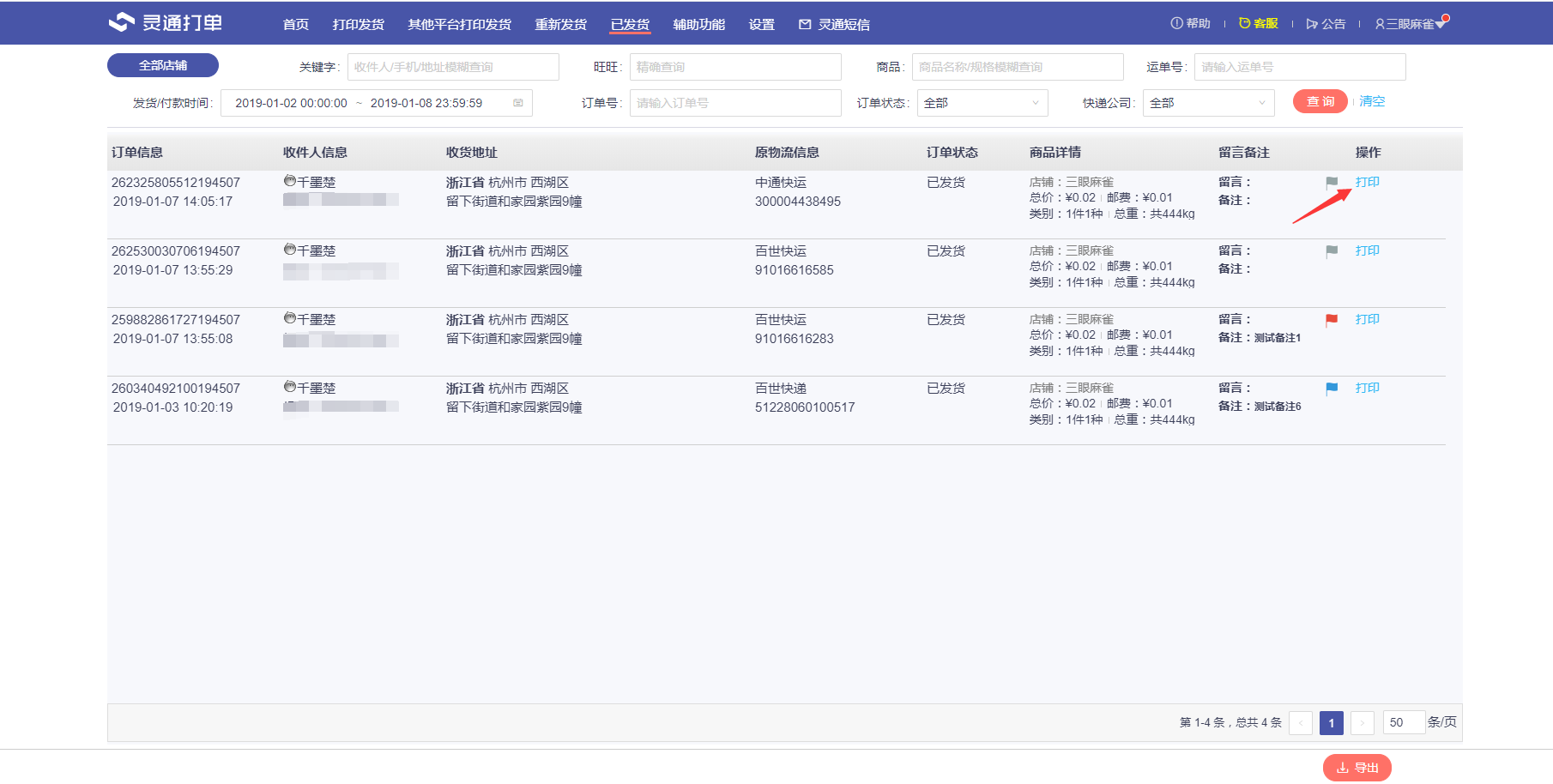Image resolution: width=1553 pixels, height=784 pixels.
Task: Open the 设置 menu
Action: tap(762, 24)
